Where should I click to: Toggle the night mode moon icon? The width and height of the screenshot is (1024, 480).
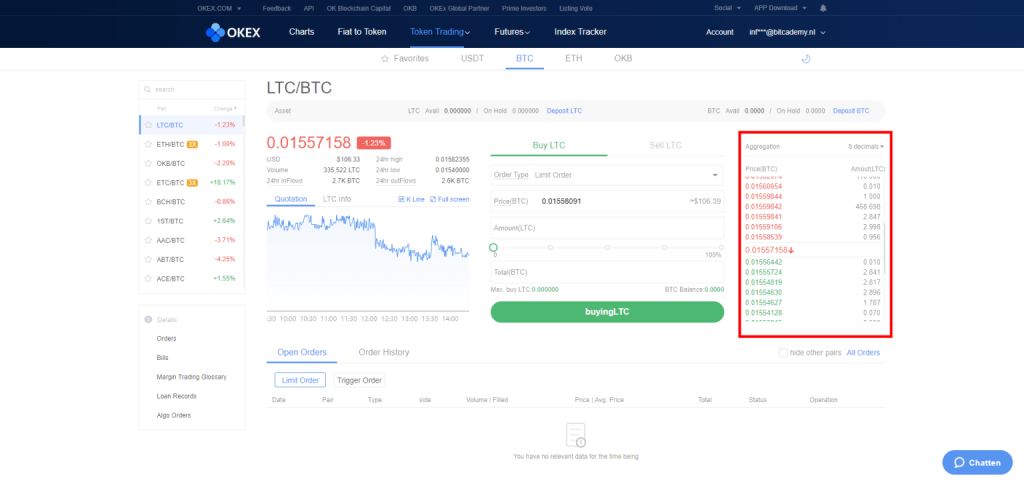tap(805, 59)
